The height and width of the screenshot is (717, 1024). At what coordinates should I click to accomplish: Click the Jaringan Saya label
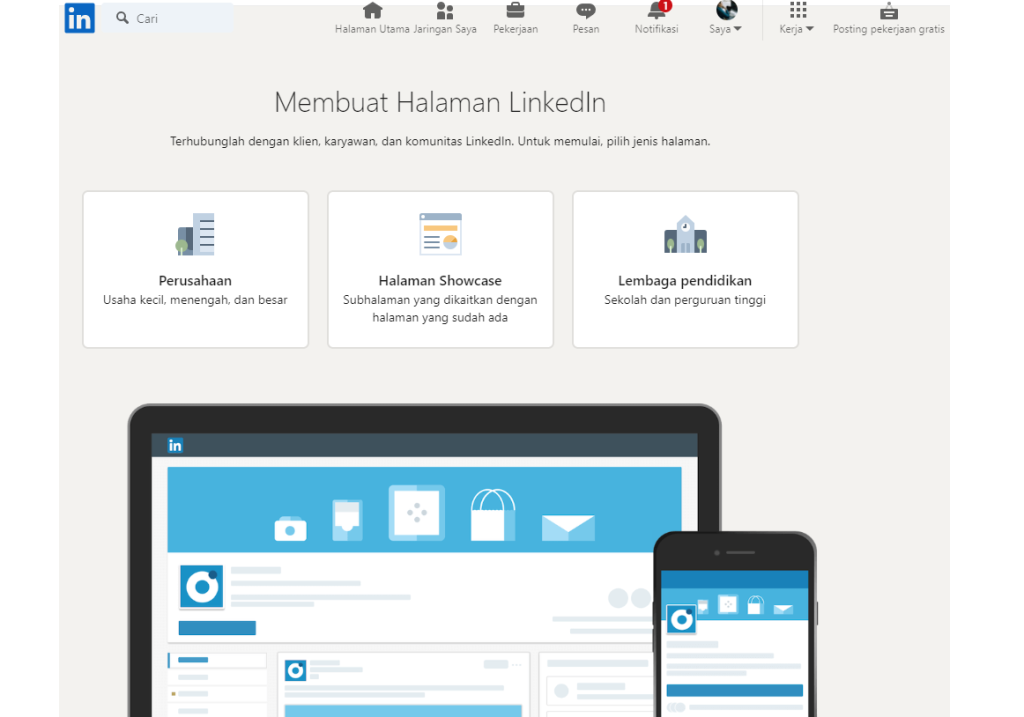[x=445, y=29]
